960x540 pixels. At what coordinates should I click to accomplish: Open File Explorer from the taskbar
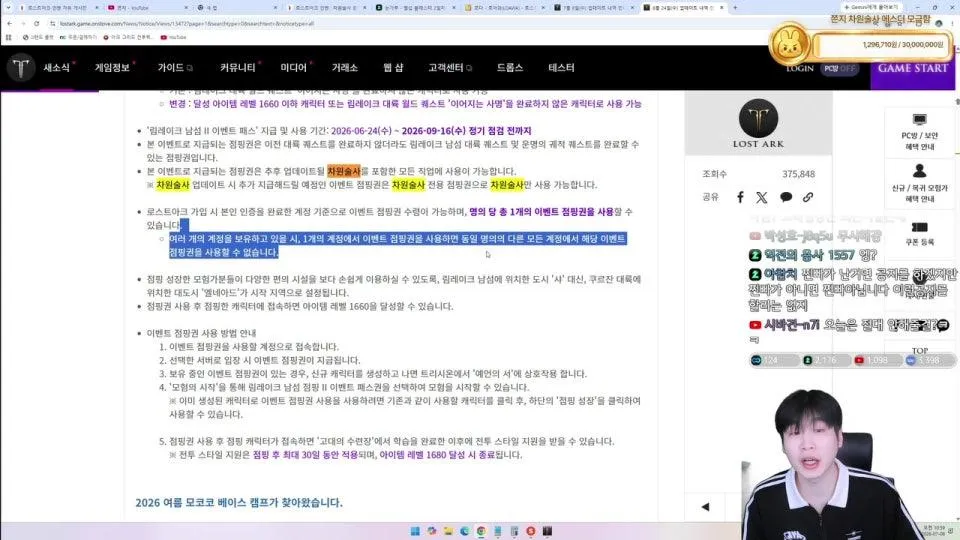click(x=448, y=531)
